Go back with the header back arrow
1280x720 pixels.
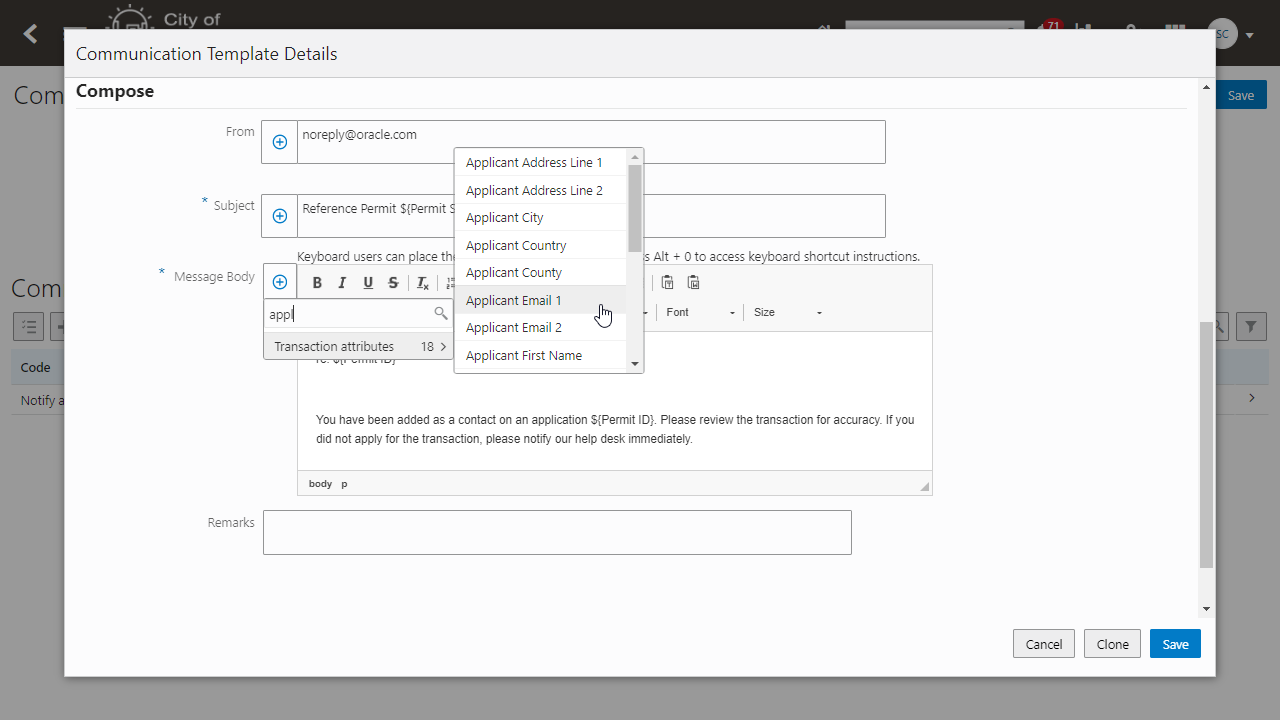point(31,34)
